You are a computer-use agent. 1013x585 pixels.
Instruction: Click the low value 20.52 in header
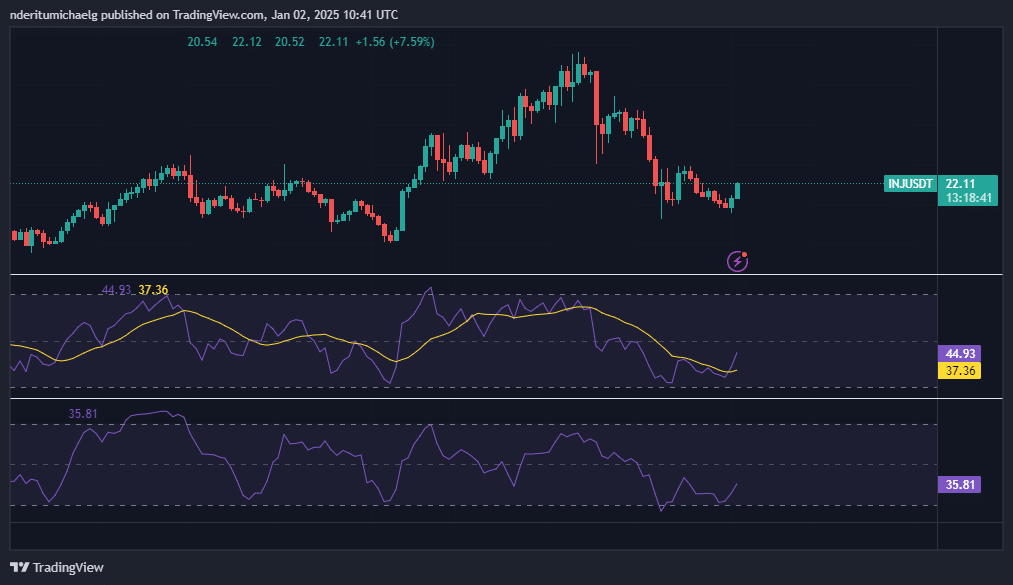tap(290, 42)
